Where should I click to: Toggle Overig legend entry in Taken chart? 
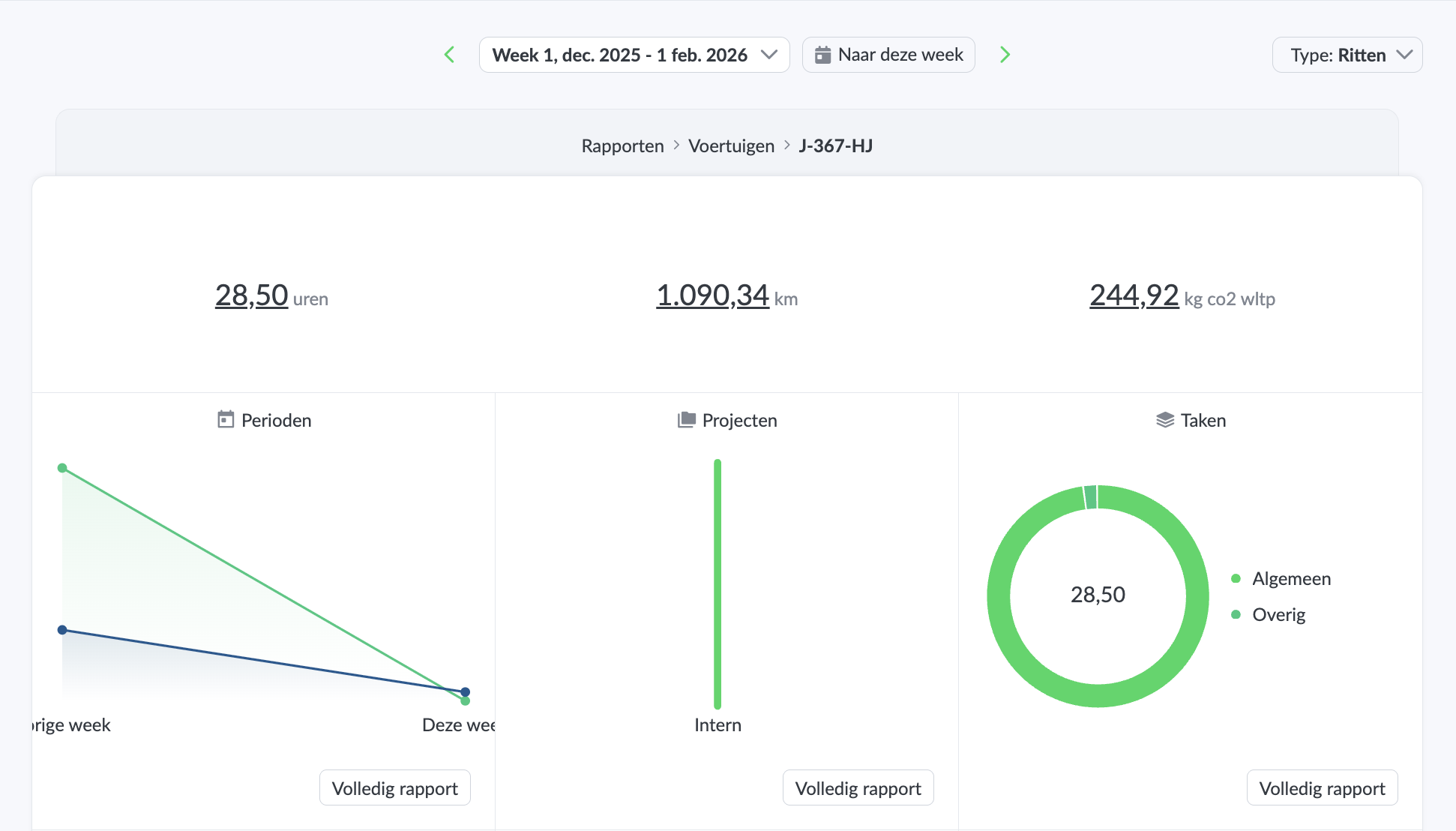(1278, 614)
